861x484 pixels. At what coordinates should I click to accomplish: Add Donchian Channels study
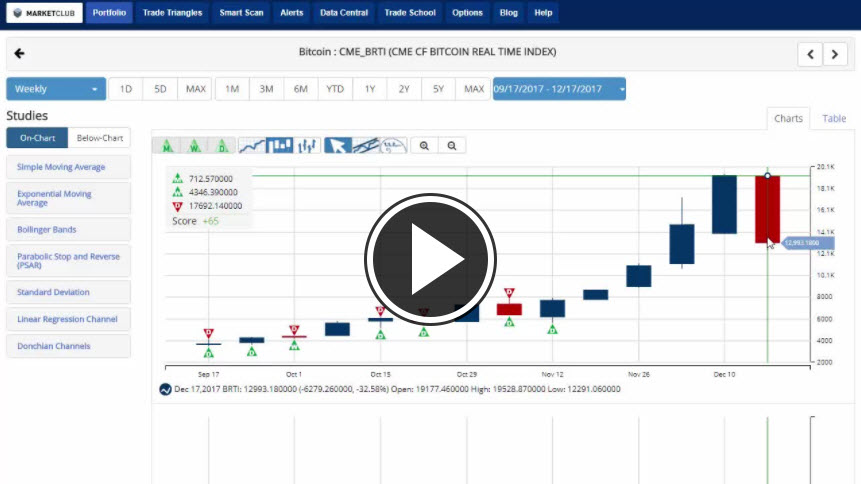tap(69, 346)
